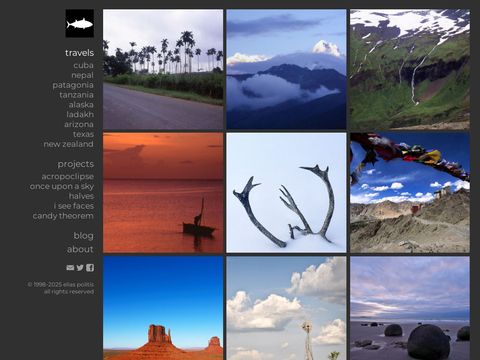Open the acropoclipse project
Screen dimensions: 480x360
pyautogui.click(x=68, y=176)
